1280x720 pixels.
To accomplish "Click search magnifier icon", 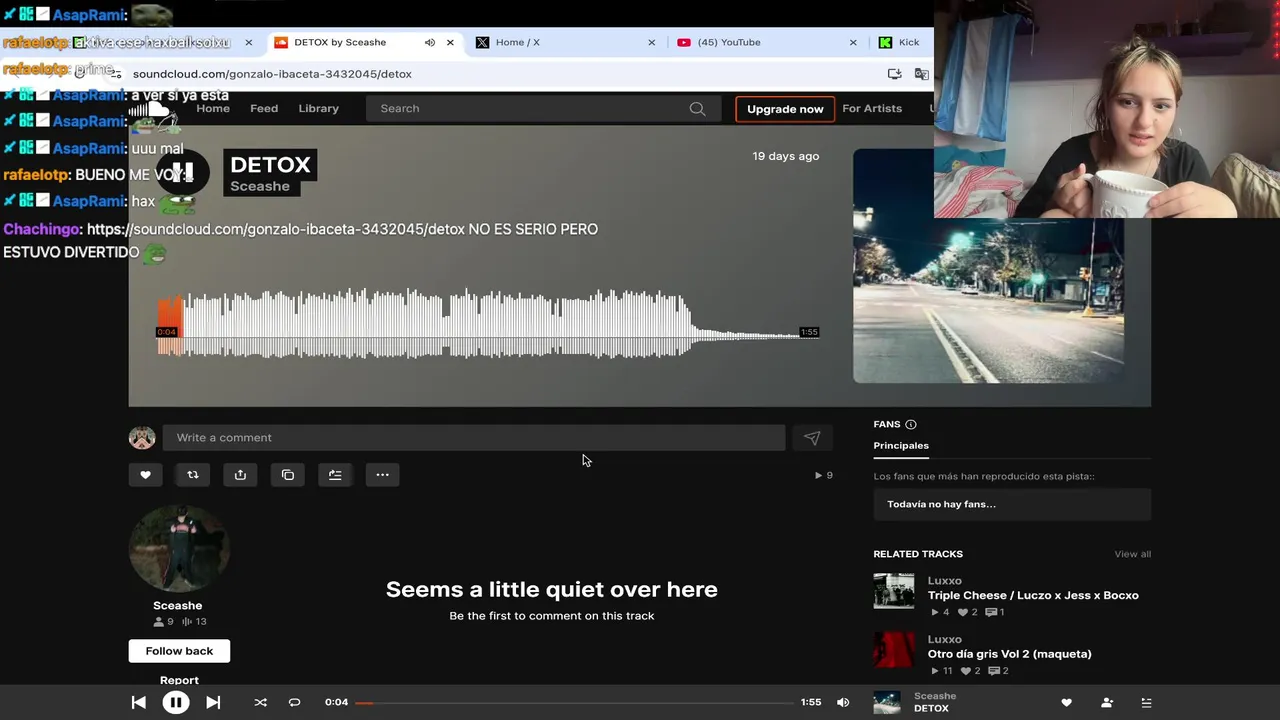I will point(697,108).
